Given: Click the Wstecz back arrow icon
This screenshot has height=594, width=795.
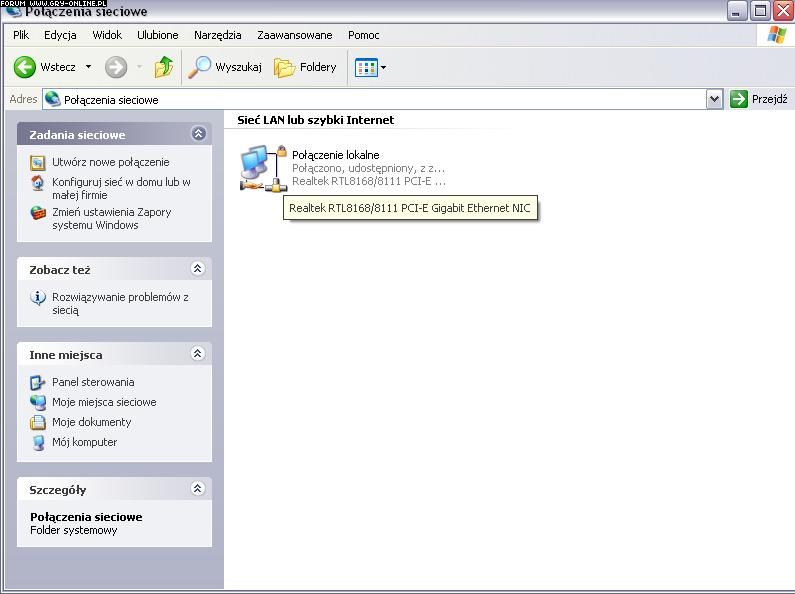Looking at the screenshot, I should [x=25, y=67].
